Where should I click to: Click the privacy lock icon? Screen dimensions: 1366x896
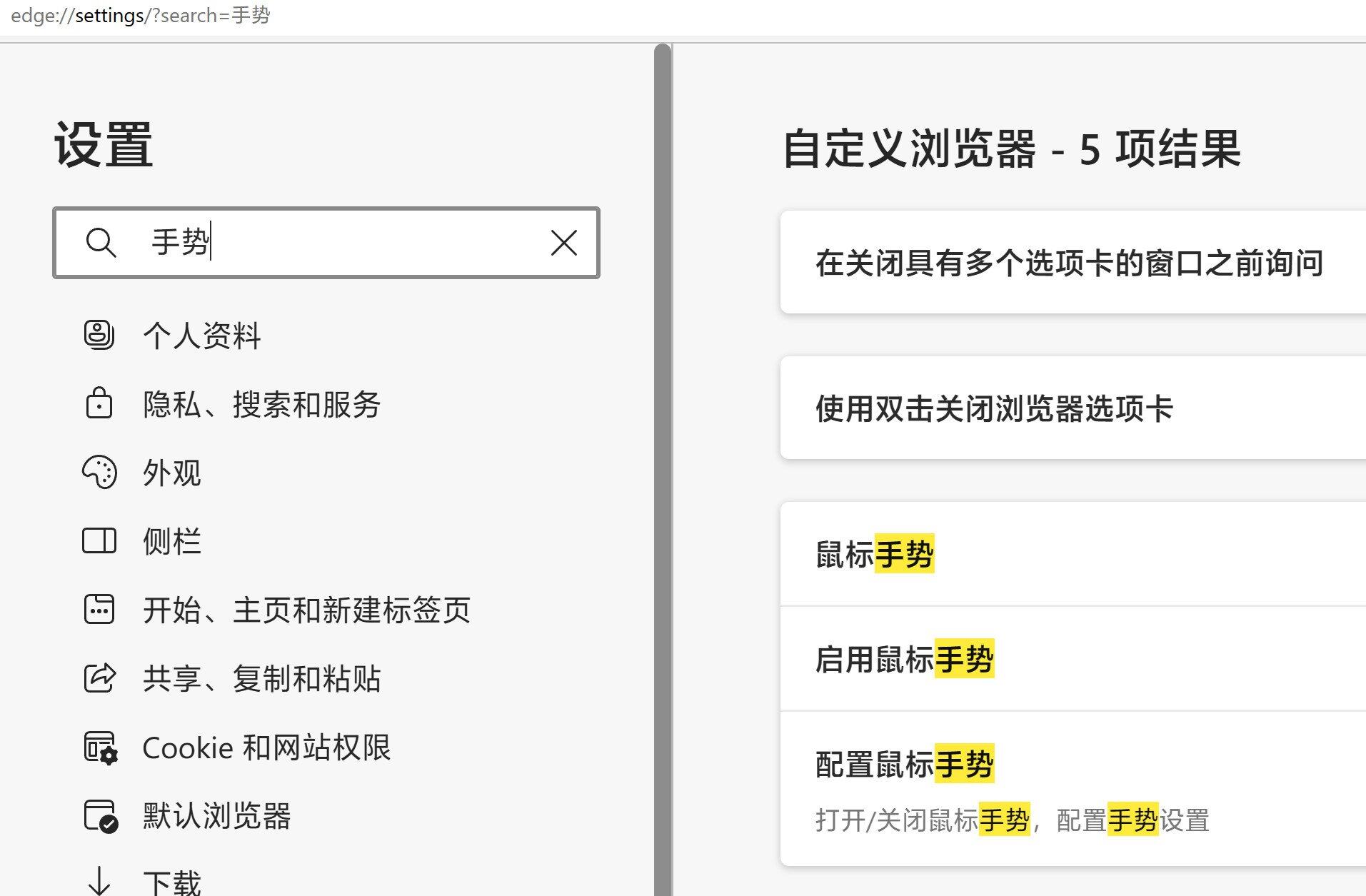coord(99,403)
